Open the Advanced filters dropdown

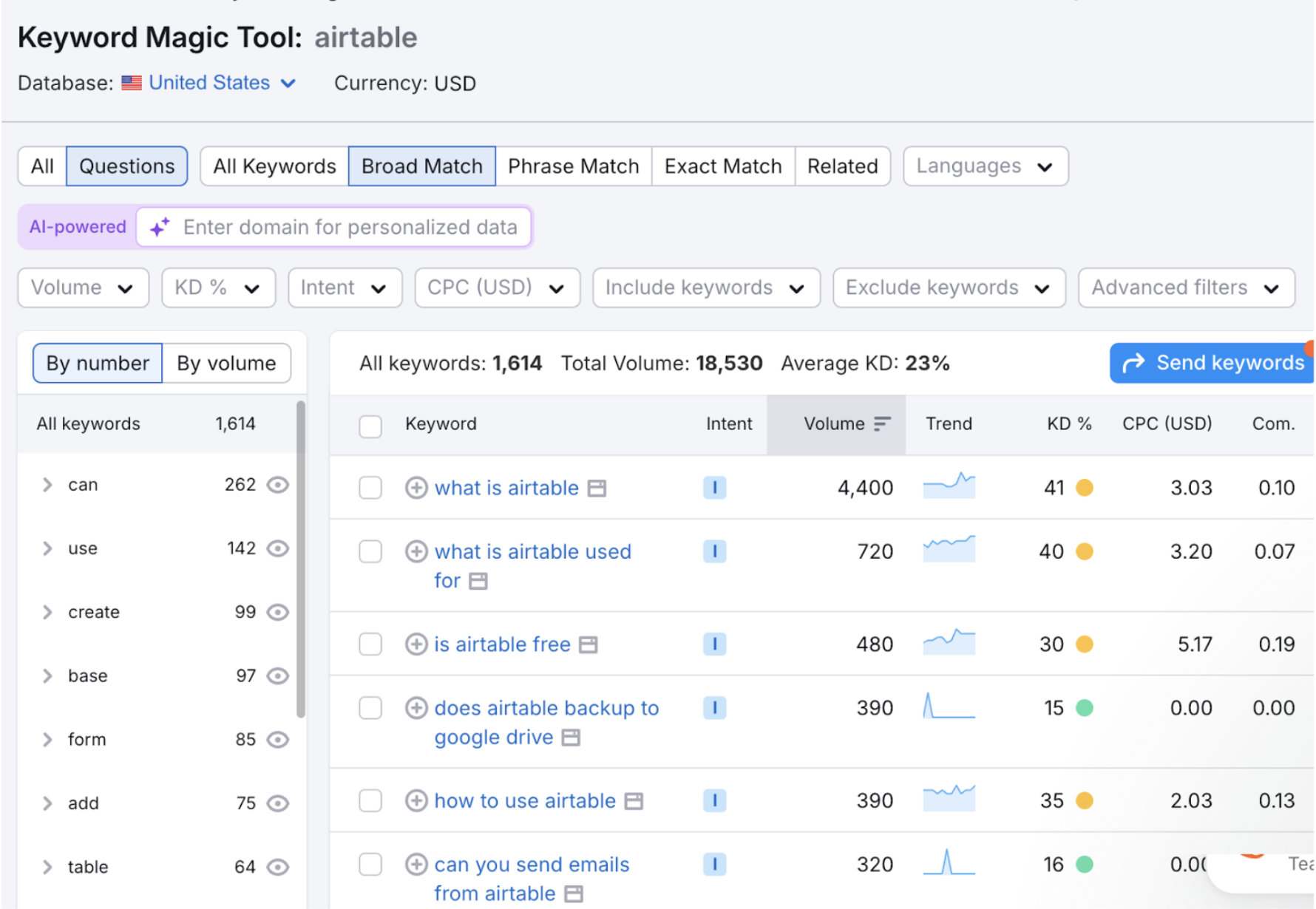coord(1187,287)
